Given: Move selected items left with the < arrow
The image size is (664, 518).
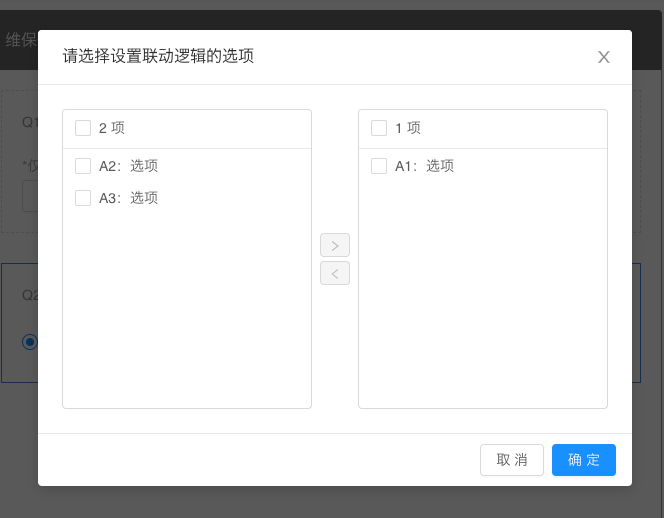Looking at the screenshot, I should pos(335,273).
